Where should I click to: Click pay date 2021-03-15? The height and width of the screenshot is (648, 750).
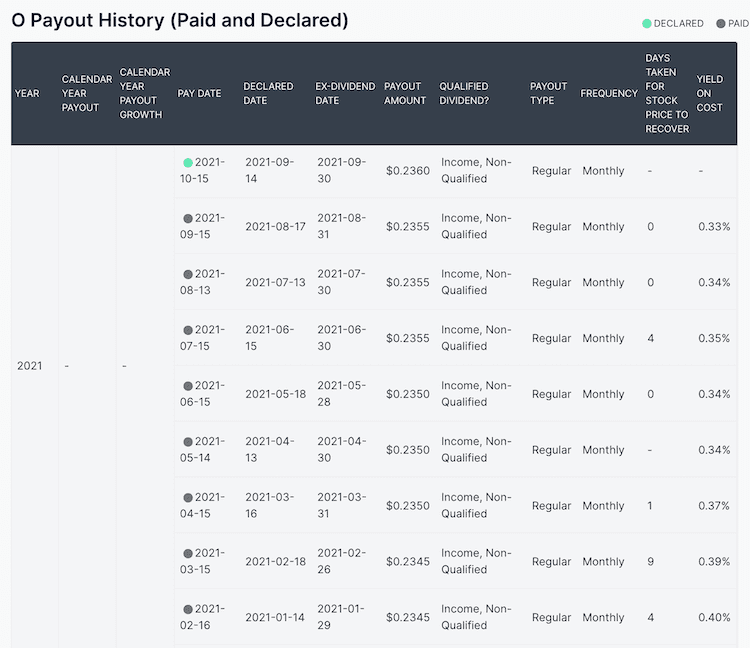[x=202, y=561]
